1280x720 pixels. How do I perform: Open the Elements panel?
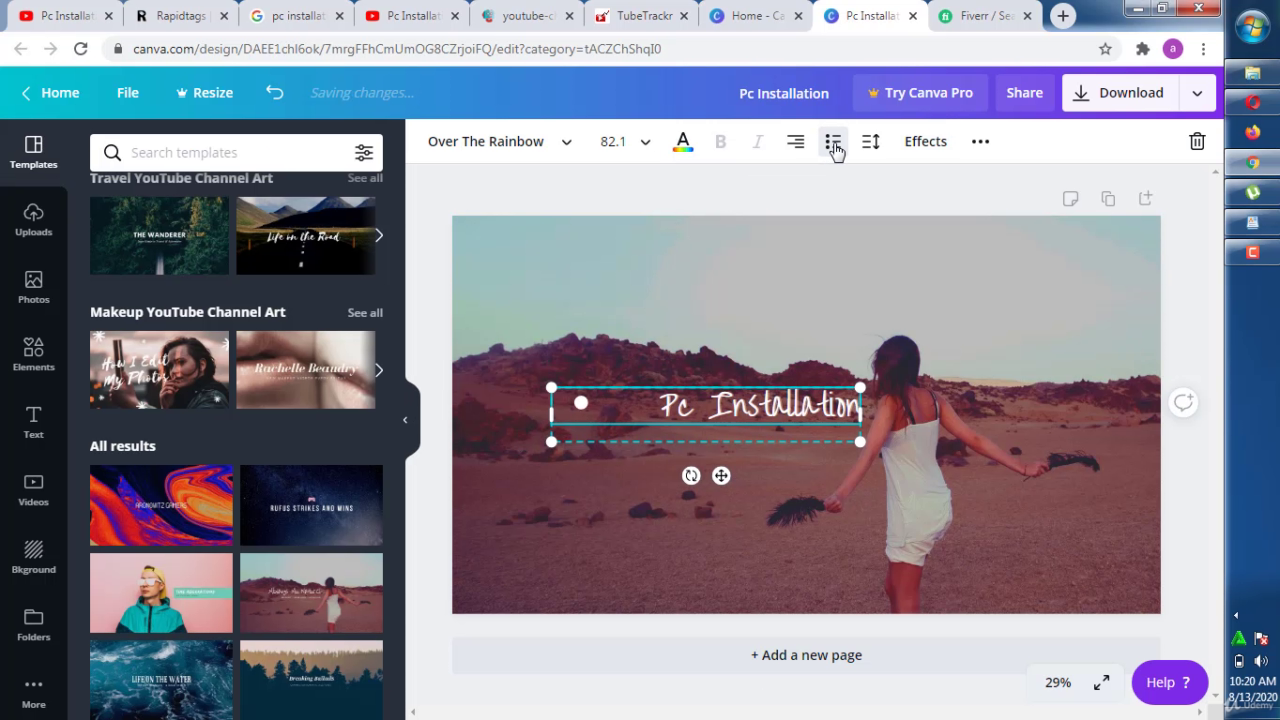point(33,355)
